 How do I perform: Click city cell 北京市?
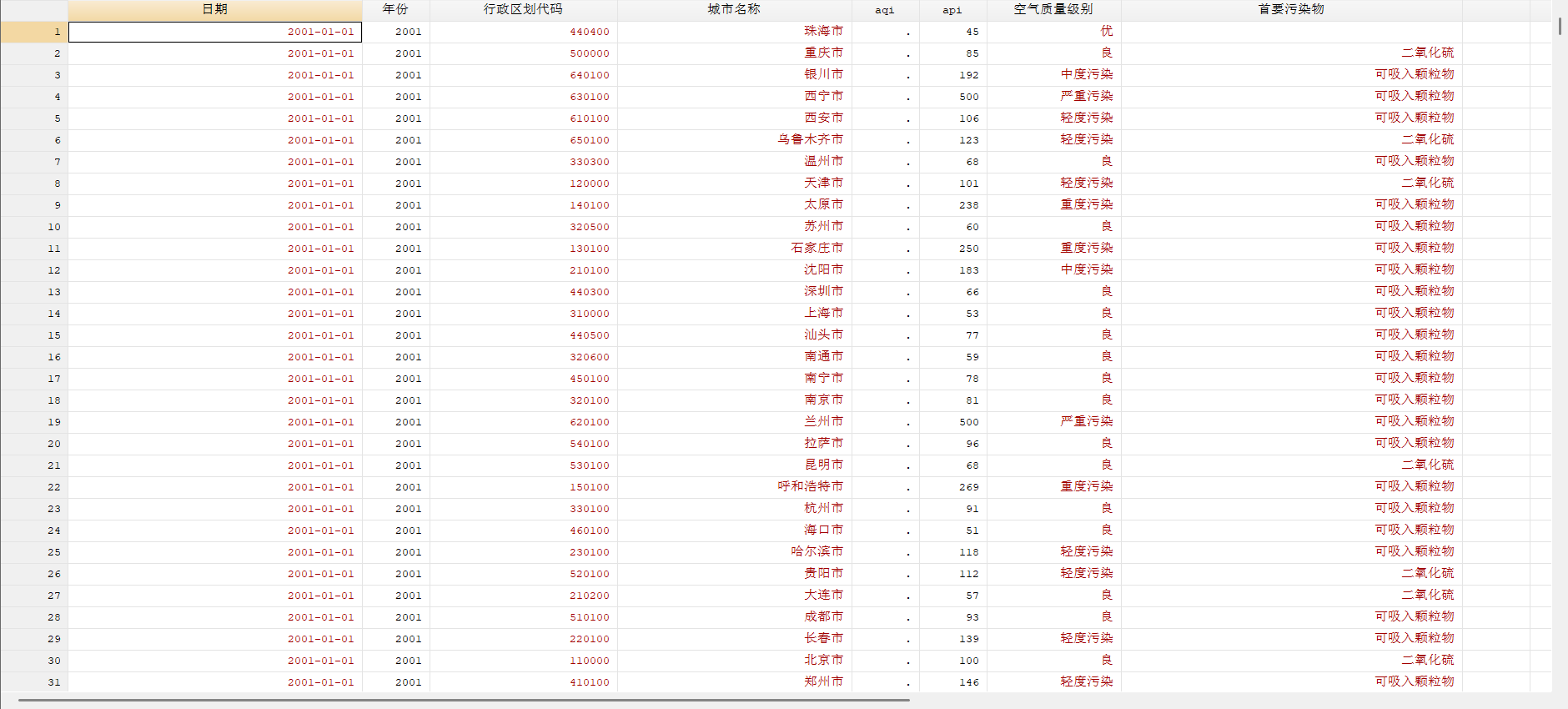tap(734, 661)
